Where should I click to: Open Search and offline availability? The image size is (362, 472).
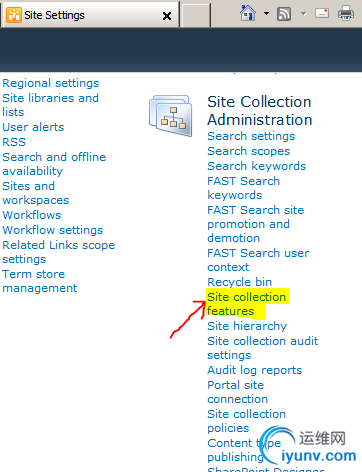click(54, 164)
